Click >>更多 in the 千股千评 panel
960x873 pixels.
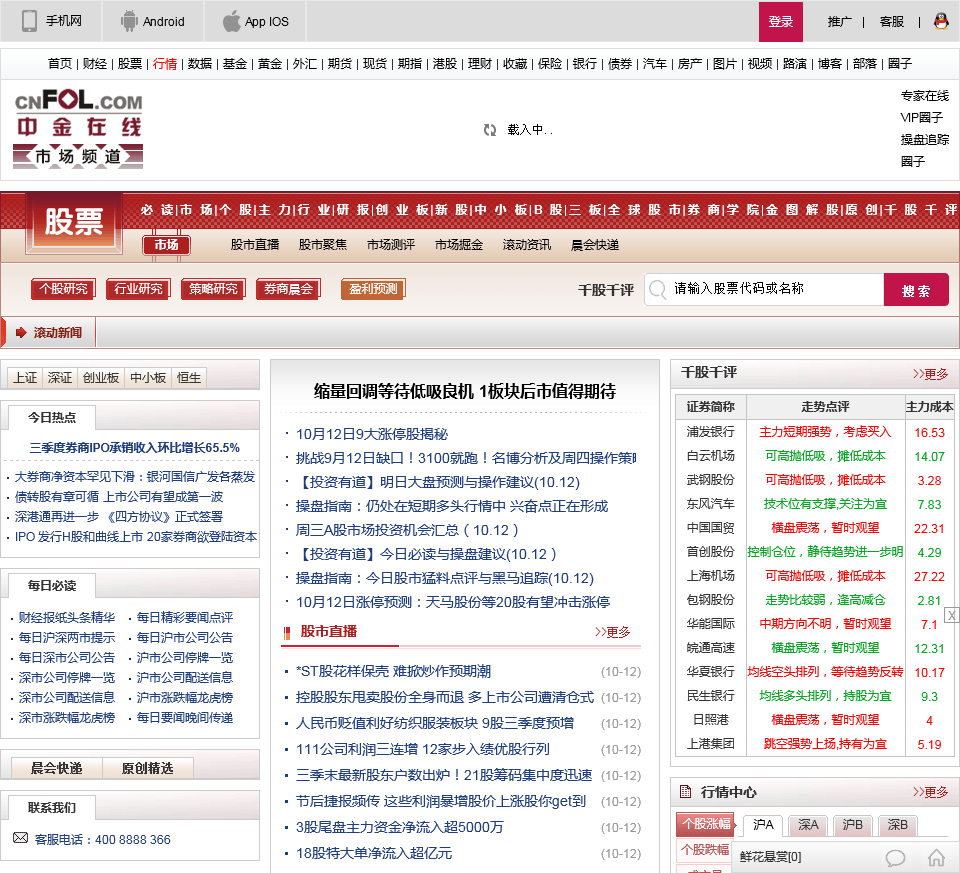pyautogui.click(x=930, y=373)
